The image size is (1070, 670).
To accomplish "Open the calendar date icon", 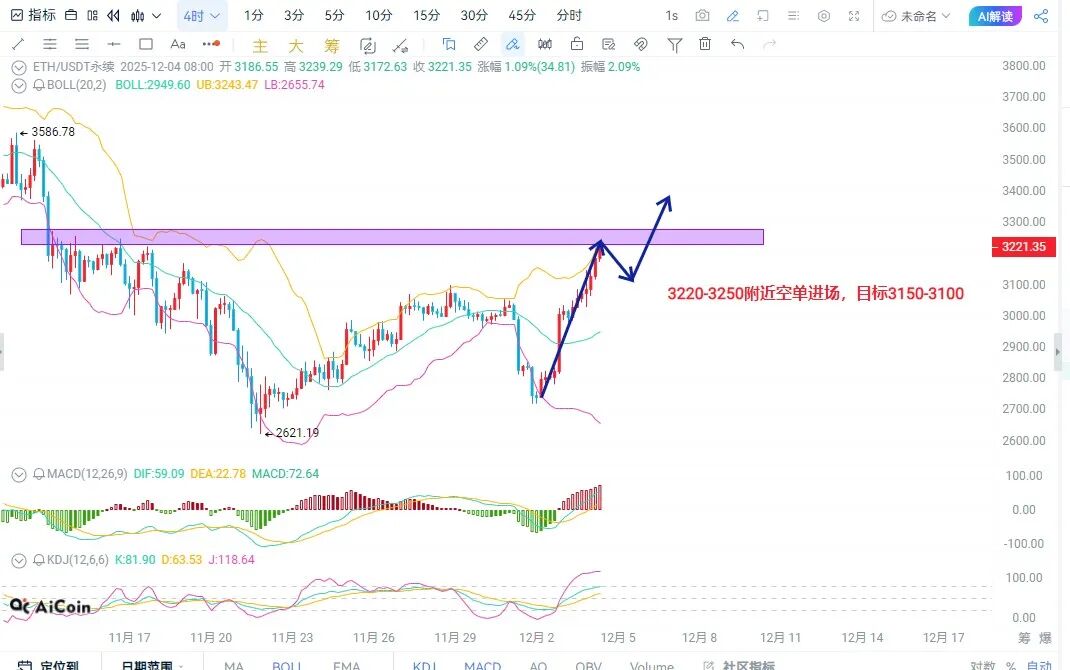I will tap(71, 15).
